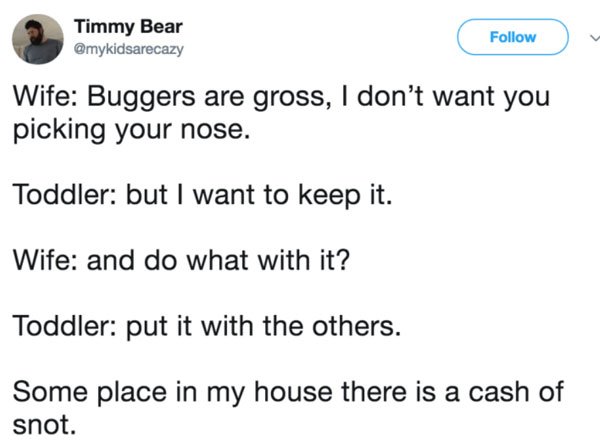Click the word "house" in the last paragraph

[293, 392]
